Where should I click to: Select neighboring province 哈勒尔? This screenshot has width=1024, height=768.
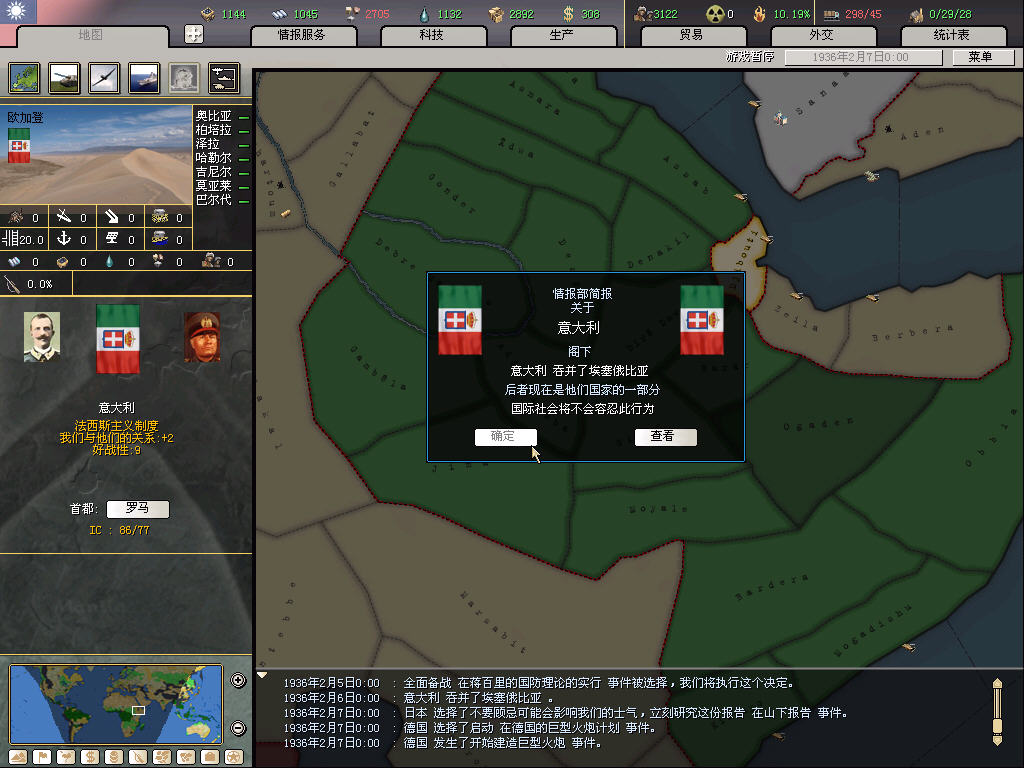214,157
